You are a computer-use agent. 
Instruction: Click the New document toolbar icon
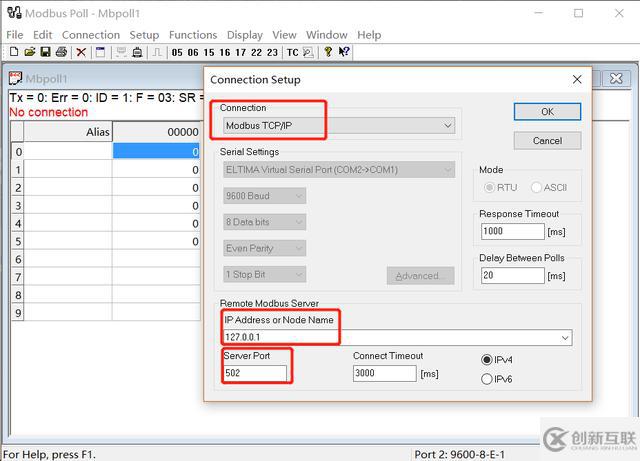tap(14, 52)
